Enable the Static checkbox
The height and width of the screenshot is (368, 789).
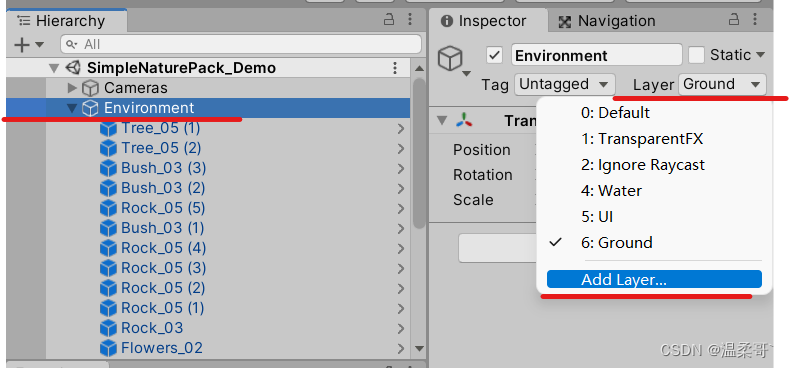(696, 55)
